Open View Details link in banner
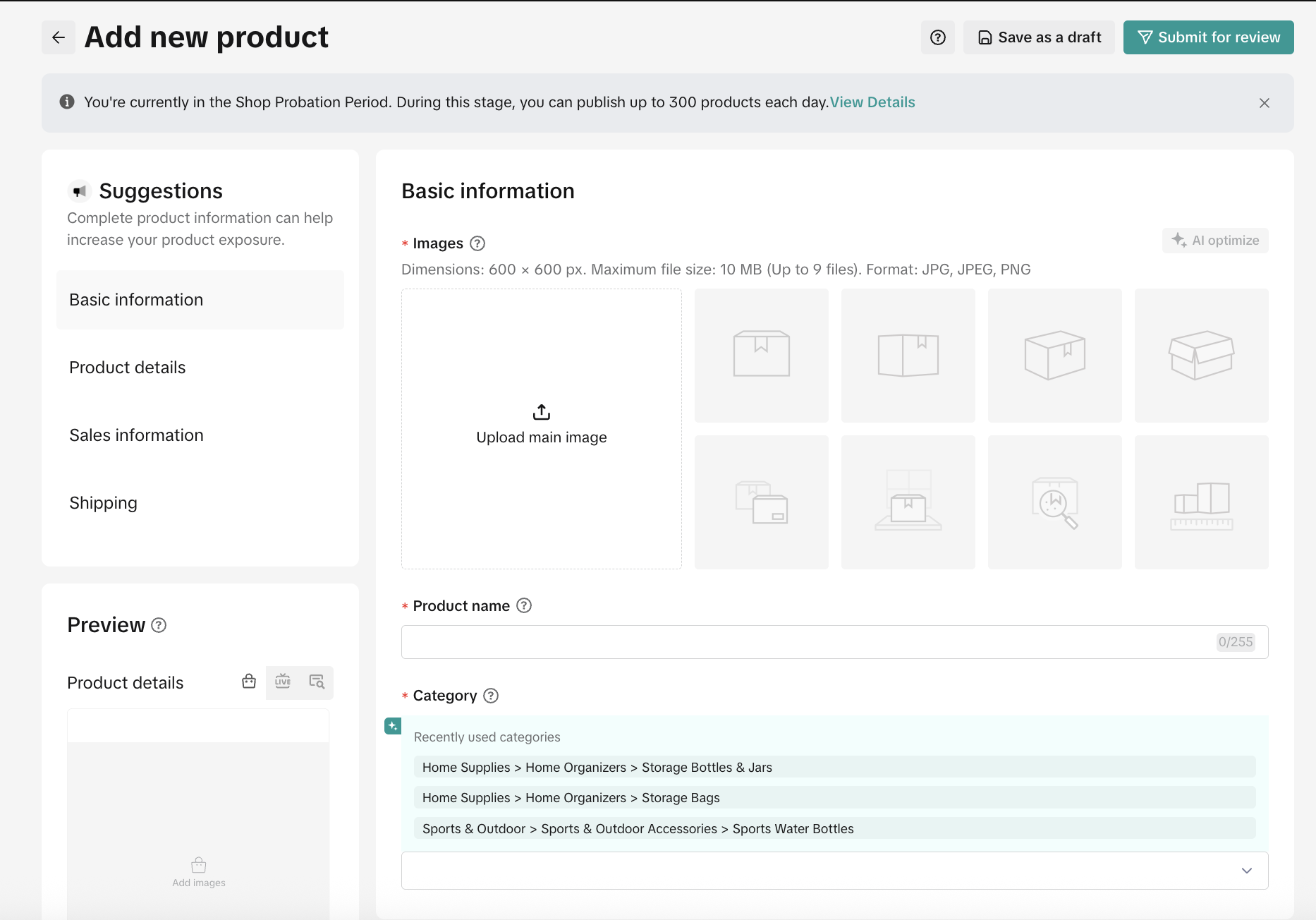The image size is (1316, 920). pyautogui.click(x=872, y=102)
